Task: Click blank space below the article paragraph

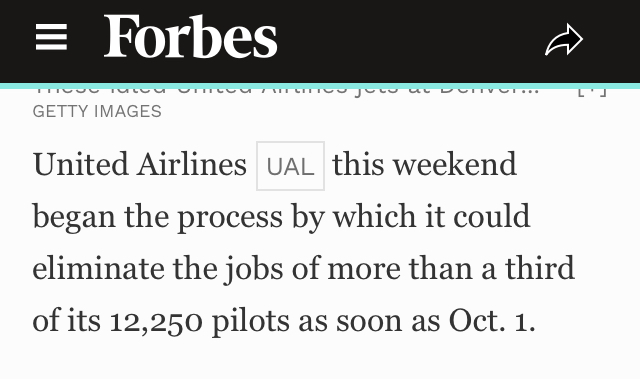Action: coord(320,361)
